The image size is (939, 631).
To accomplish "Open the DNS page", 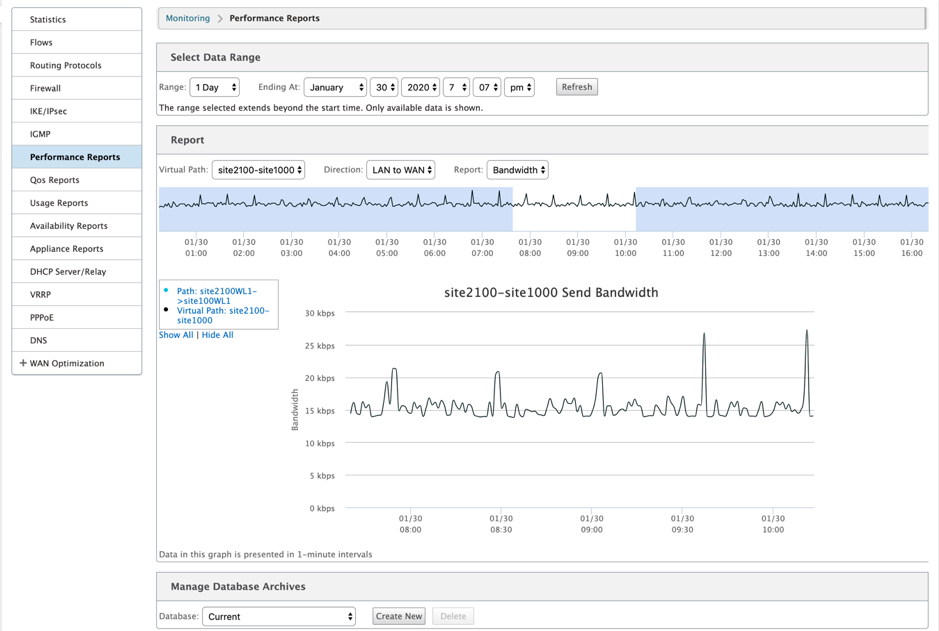I will click(77, 340).
